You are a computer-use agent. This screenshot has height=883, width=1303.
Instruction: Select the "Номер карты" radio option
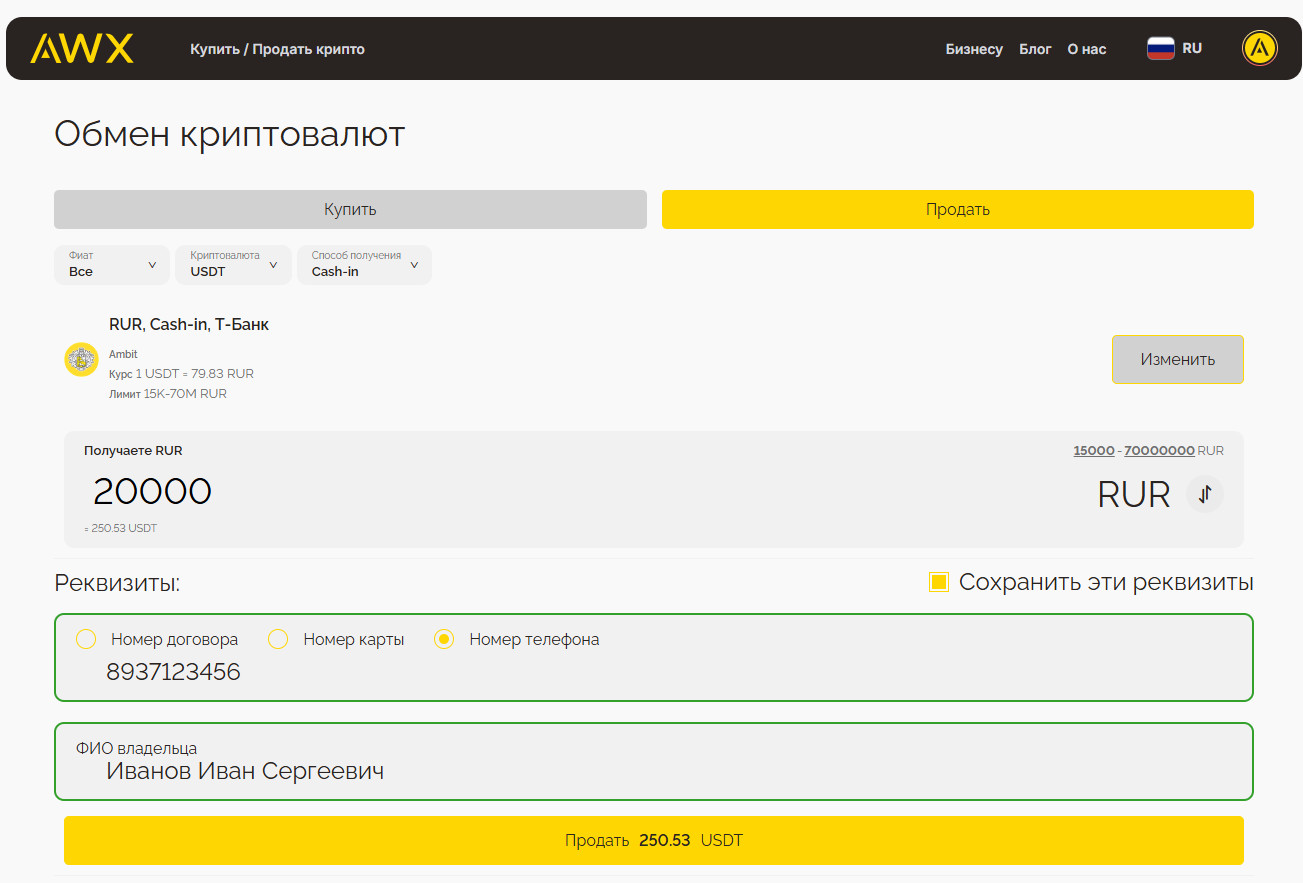click(278, 639)
